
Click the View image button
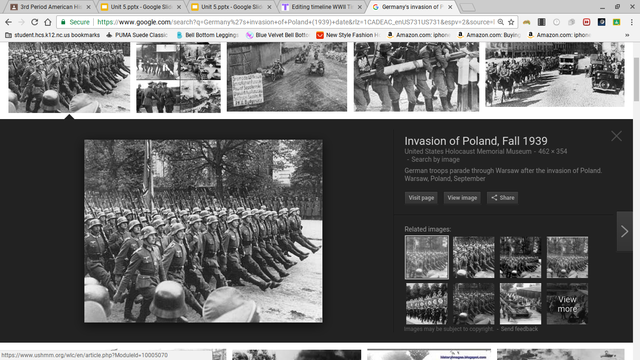point(462,198)
